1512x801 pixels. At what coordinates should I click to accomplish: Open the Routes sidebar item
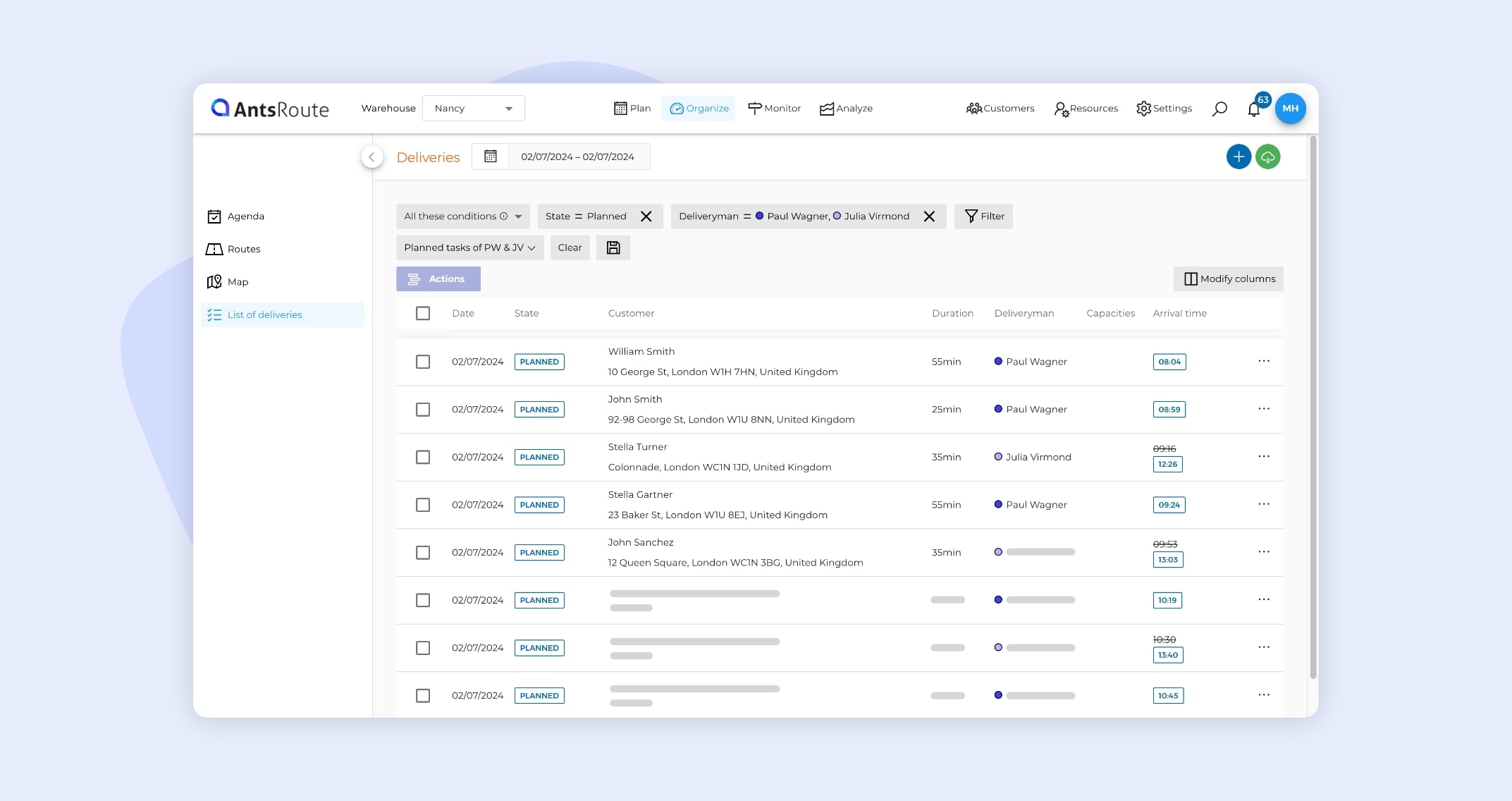[x=243, y=249]
